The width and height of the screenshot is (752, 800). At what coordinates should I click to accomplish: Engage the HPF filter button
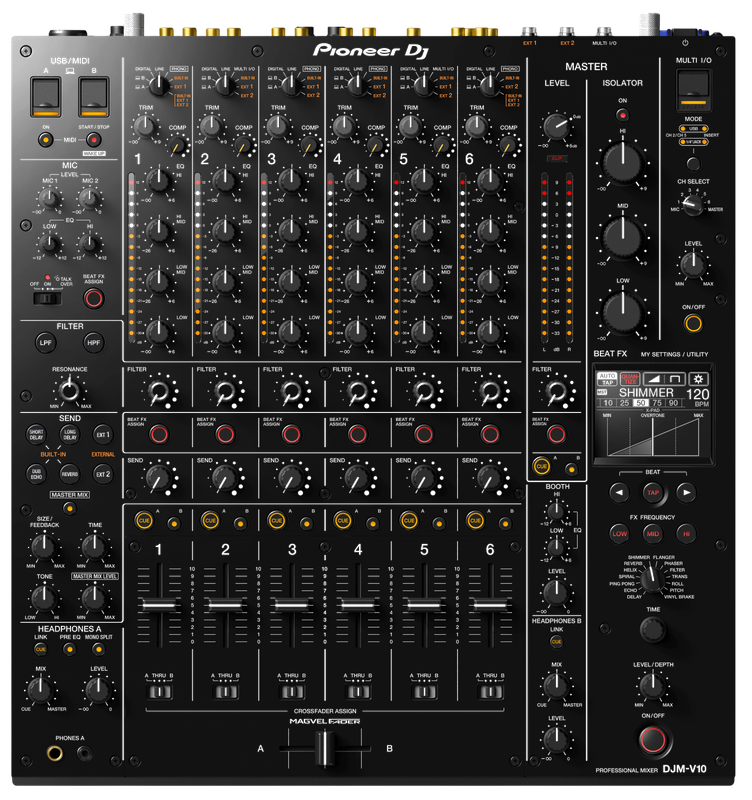93,343
